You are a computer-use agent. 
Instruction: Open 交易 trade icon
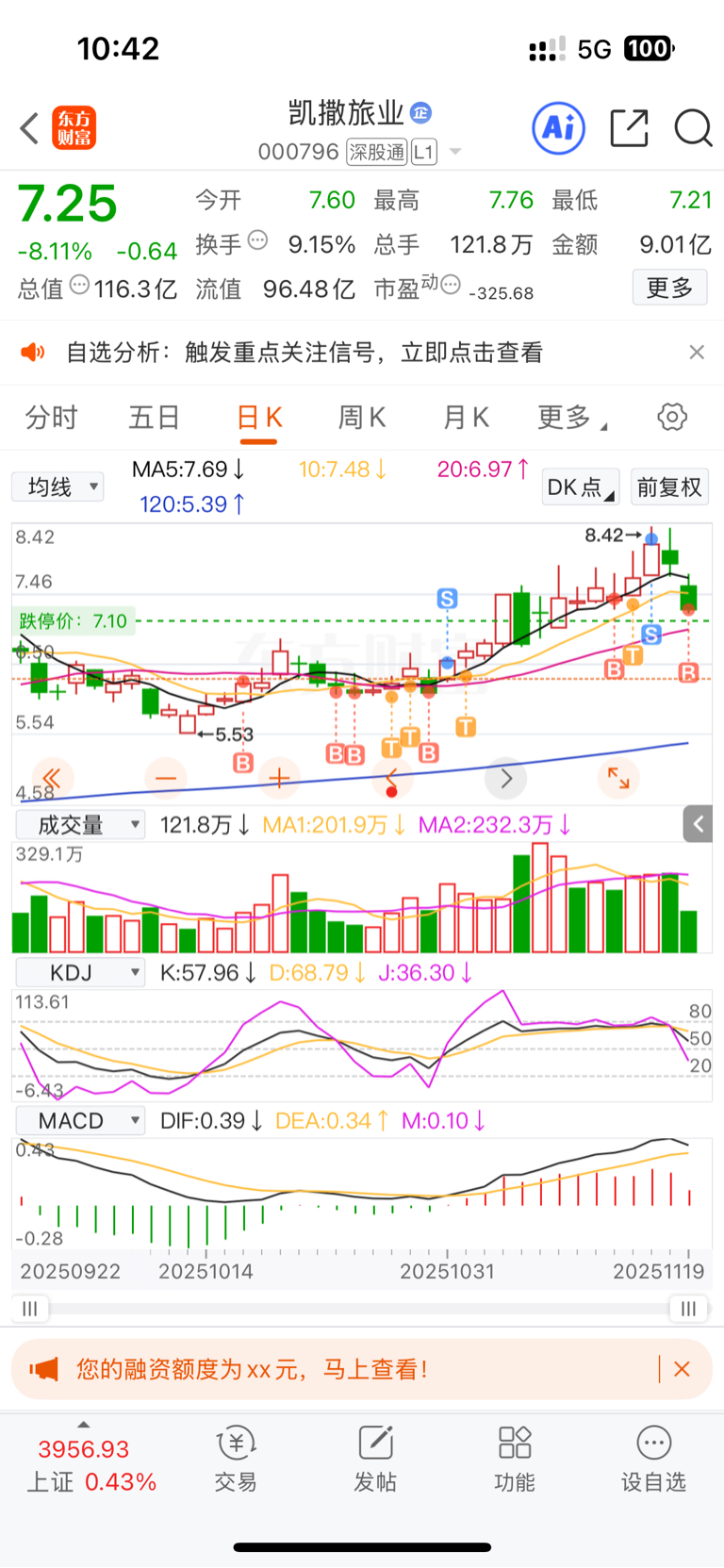(x=236, y=1459)
